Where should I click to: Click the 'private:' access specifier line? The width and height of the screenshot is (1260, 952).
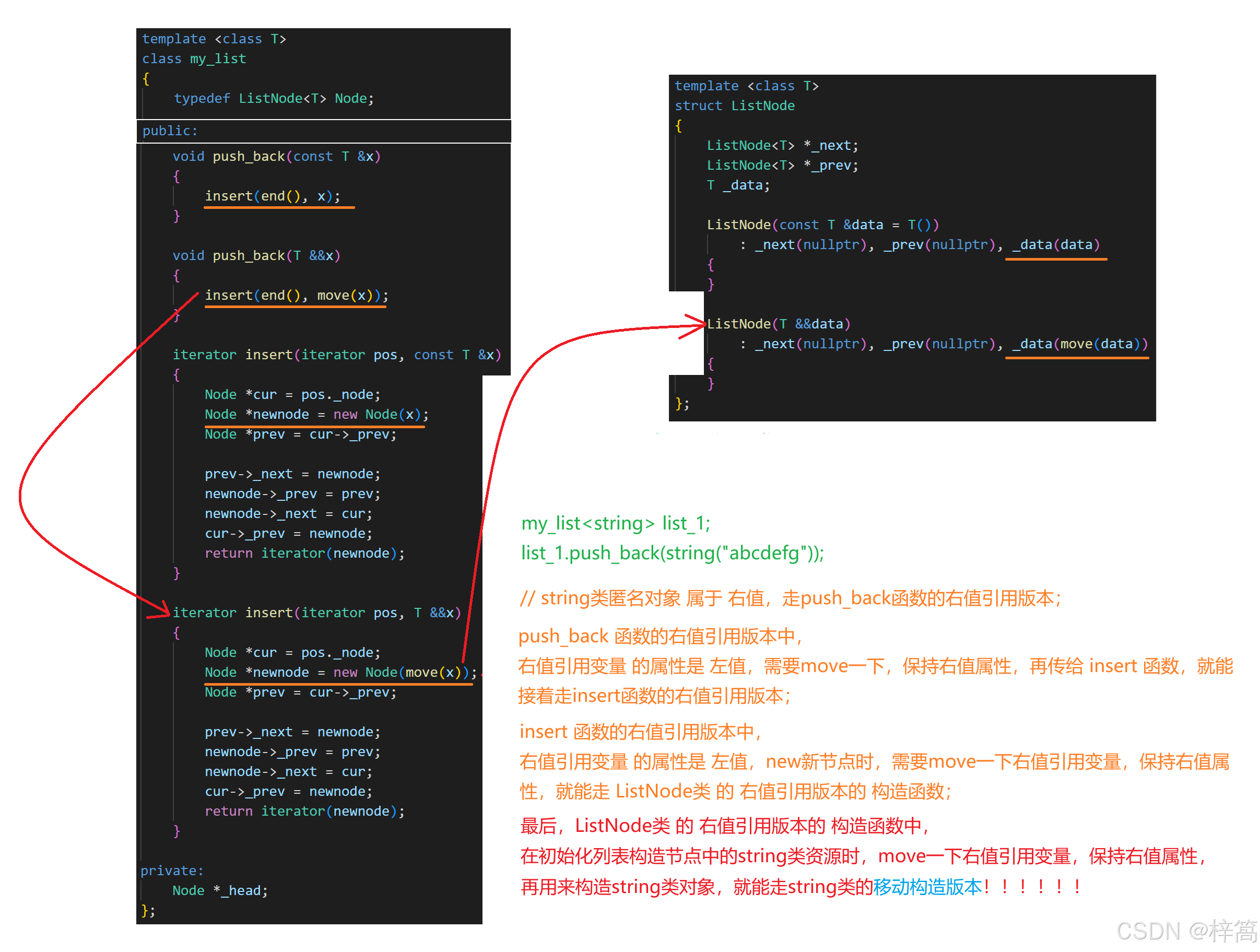pyautogui.click(x=172, y=871)
